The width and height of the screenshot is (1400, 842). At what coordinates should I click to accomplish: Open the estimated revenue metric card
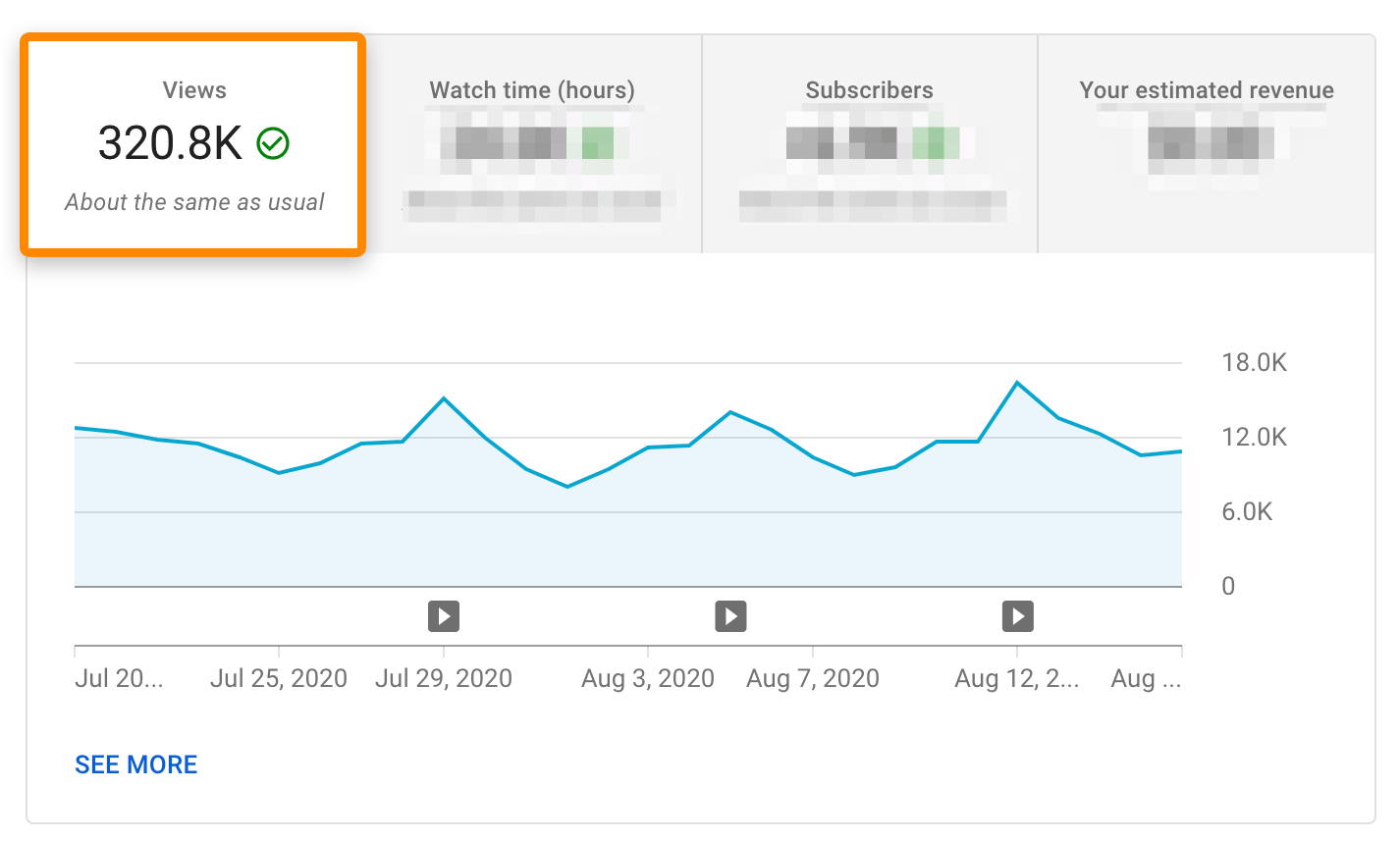click(x=1206, y=144)
